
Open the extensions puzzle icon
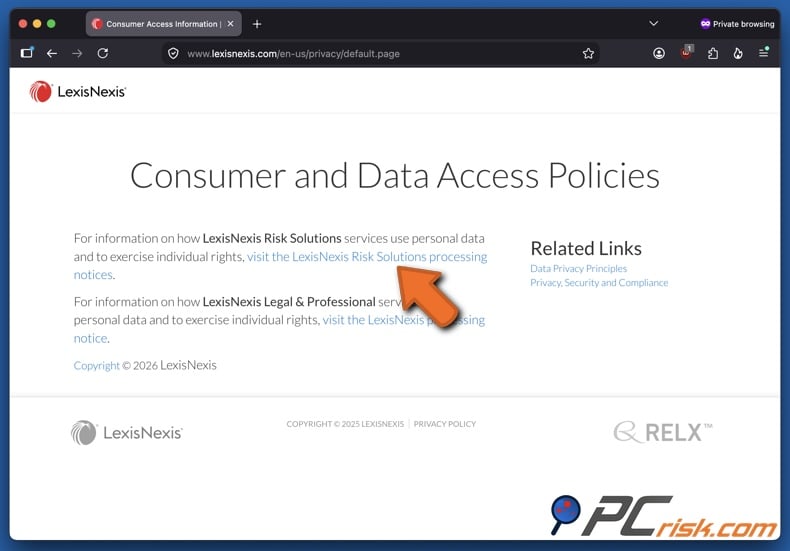click(x=712, y=53)
